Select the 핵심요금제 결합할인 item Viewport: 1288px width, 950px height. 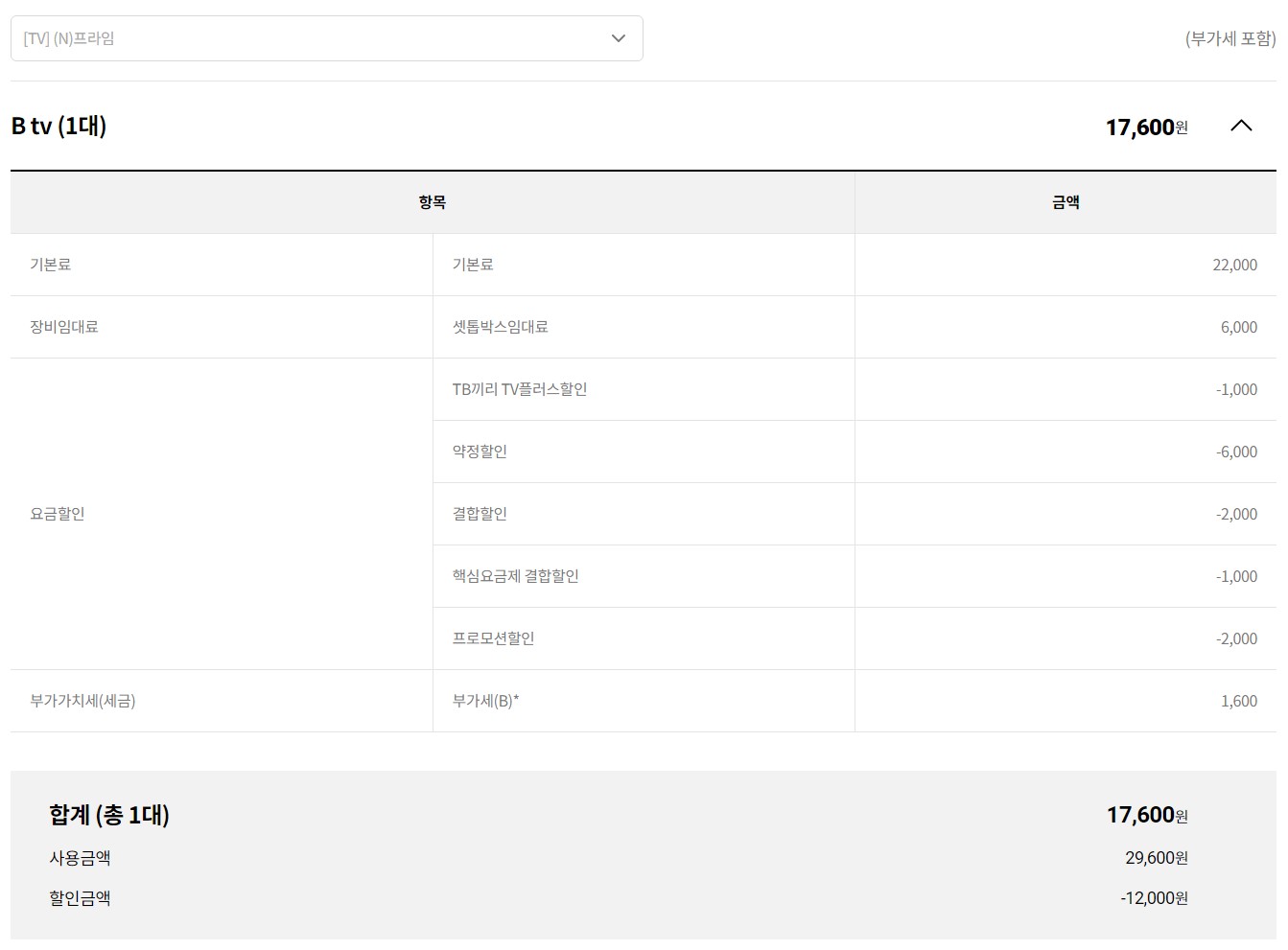[x=644, y=576]
